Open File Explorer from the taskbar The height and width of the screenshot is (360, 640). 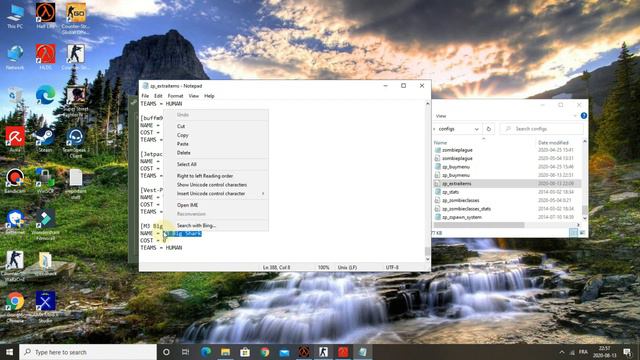coord(225,352)
